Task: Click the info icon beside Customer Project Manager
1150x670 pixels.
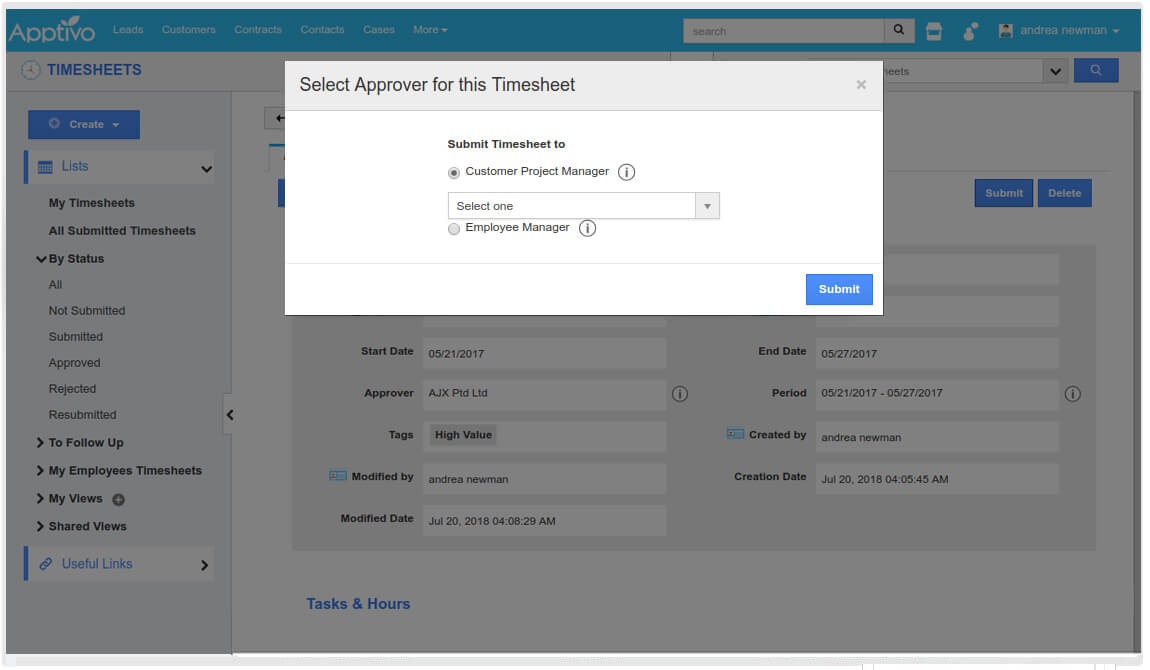Action: (626, 171)
